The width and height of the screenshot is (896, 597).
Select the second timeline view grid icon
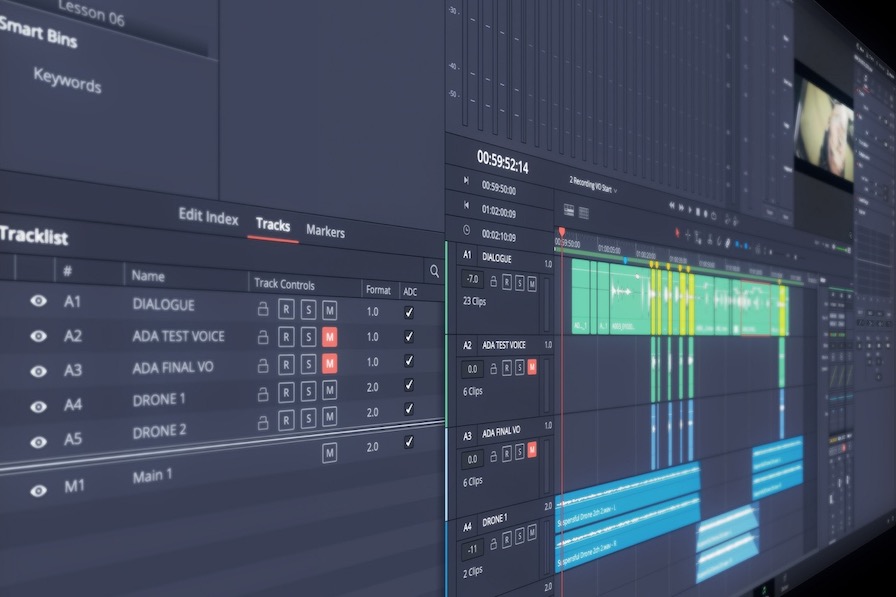583,213
